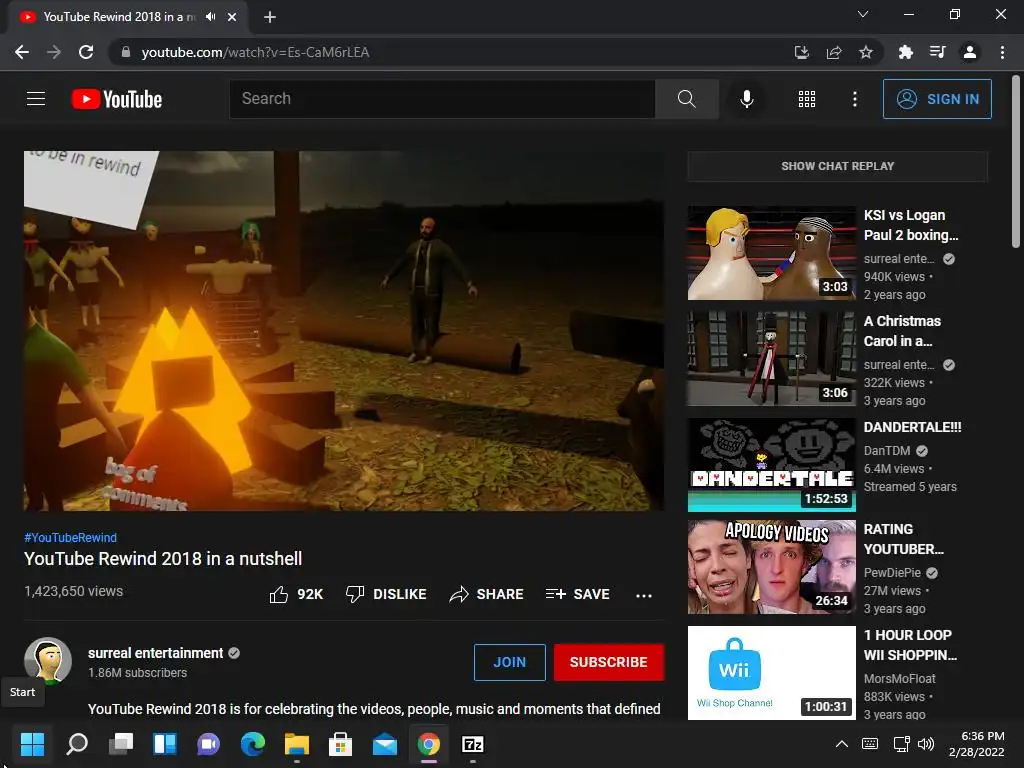This screenshot has width=1024, height=768.
Task: Open a new Chrome tab
Action: pos(270,17)
